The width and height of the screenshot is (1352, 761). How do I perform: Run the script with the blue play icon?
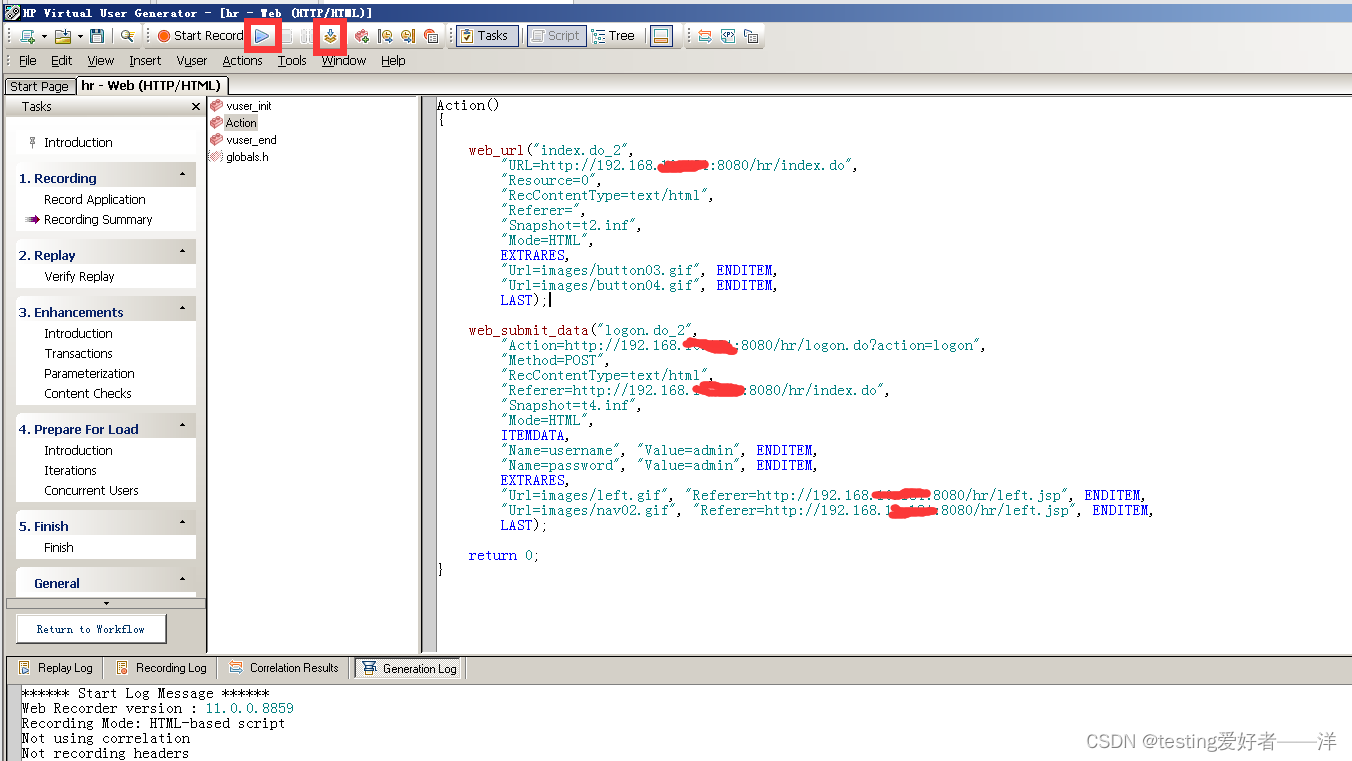point(262,36)
